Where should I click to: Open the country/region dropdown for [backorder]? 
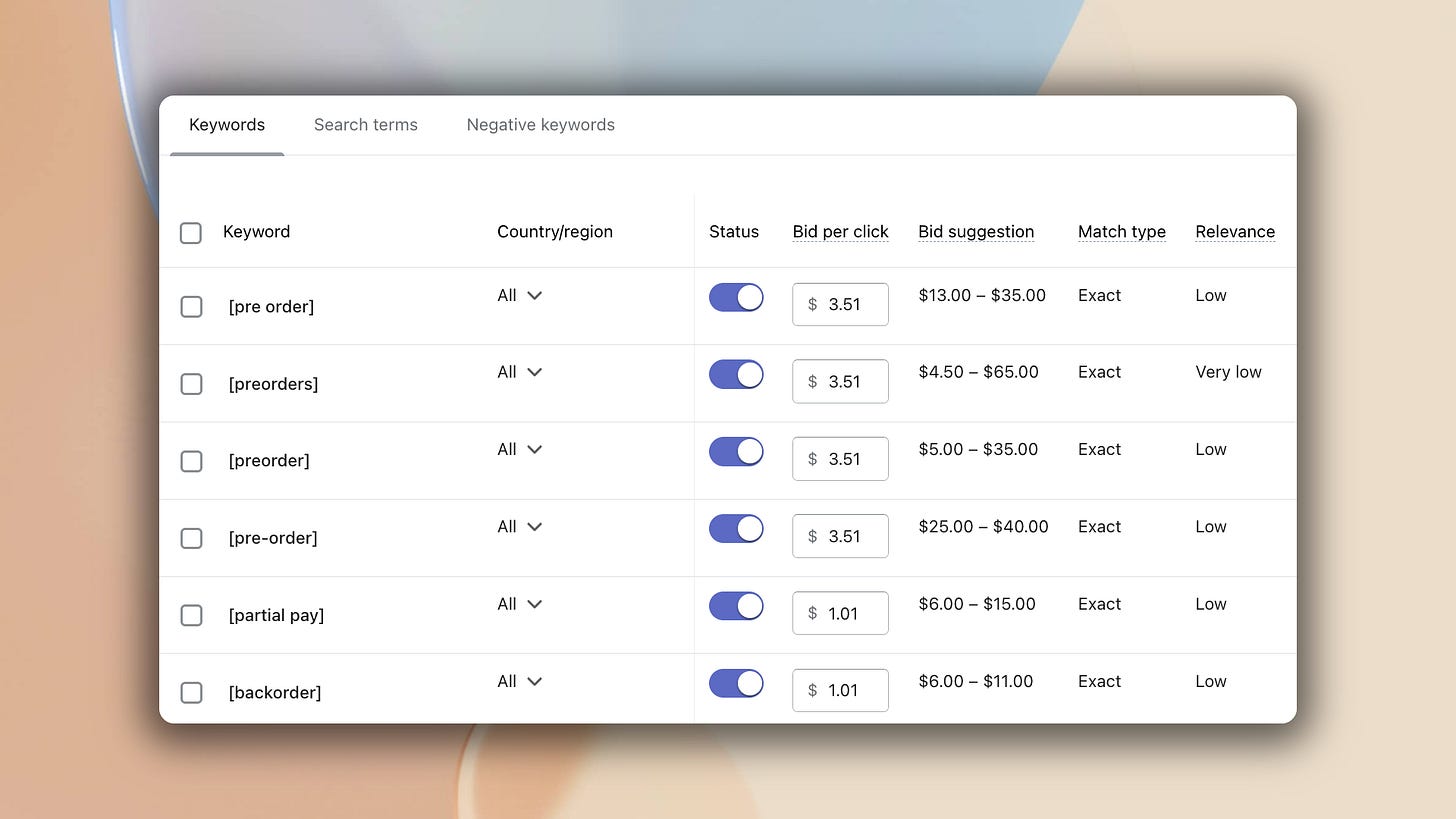[x=519, y=681]
